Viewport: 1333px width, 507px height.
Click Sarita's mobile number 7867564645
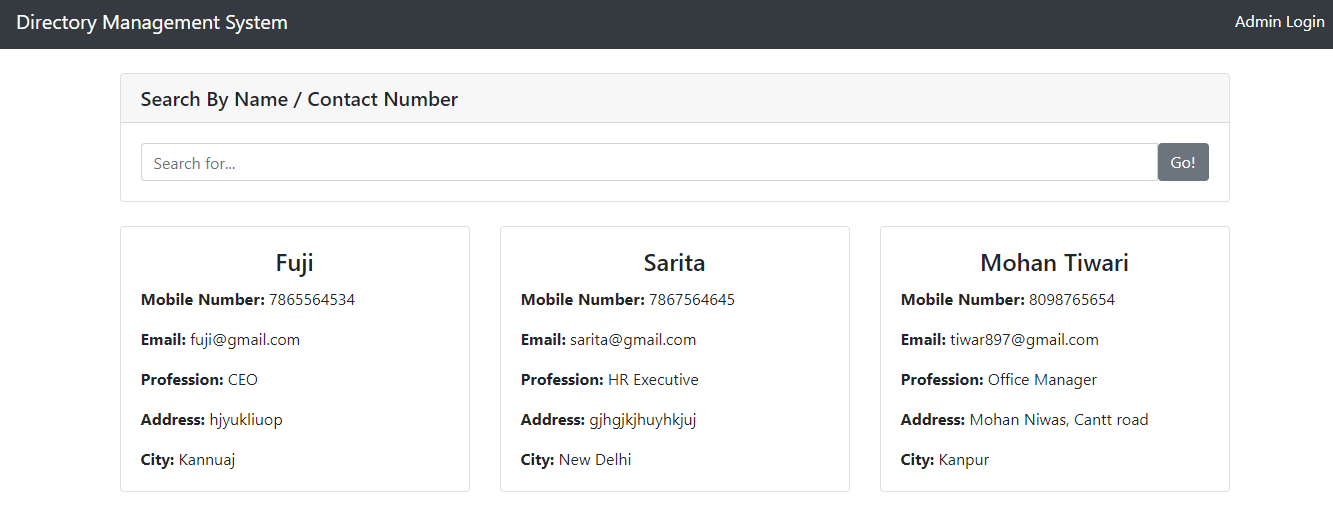(x=692, y=300)
